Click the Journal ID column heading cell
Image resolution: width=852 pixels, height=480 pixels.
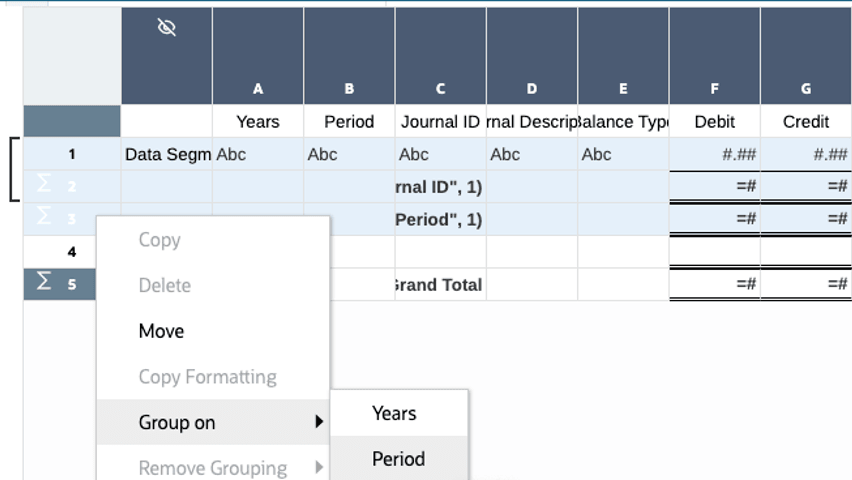coord(440,122)
